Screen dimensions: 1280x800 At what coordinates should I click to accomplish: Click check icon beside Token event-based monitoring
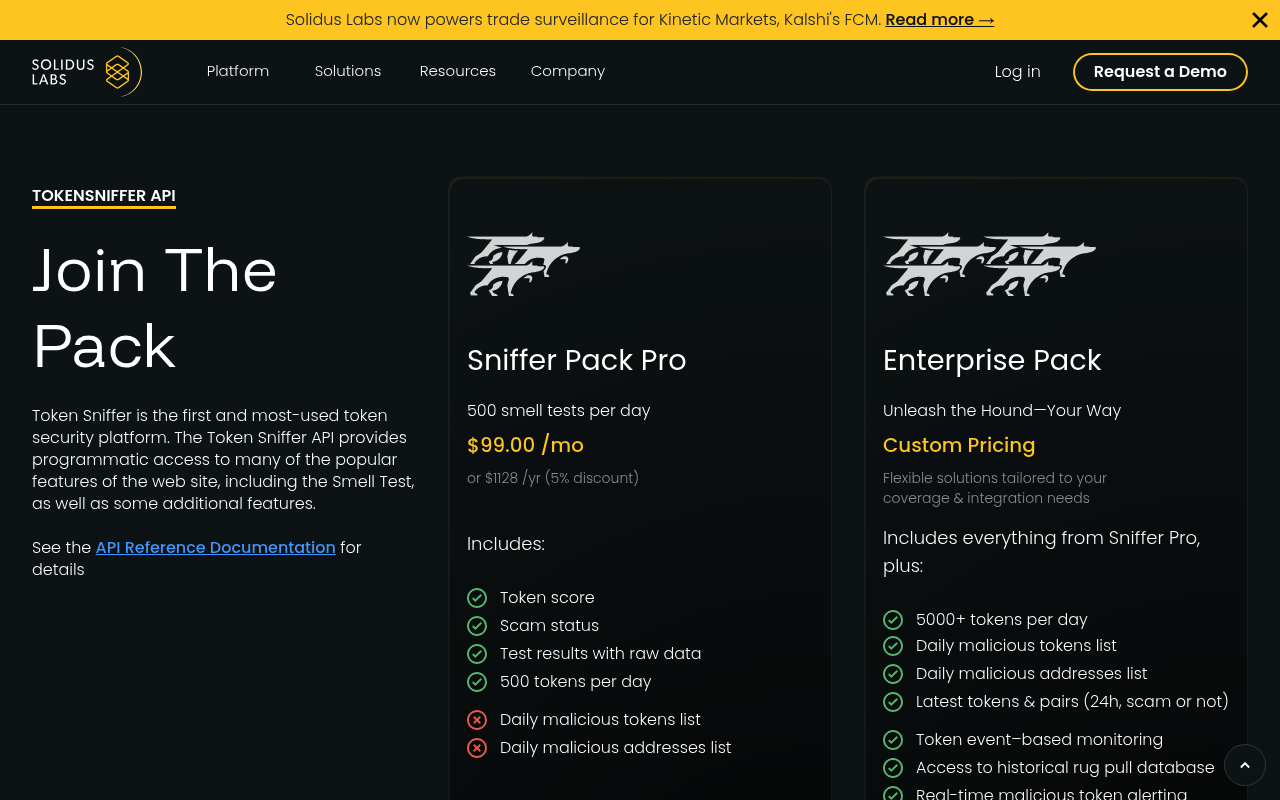click(x=893, y=740)
